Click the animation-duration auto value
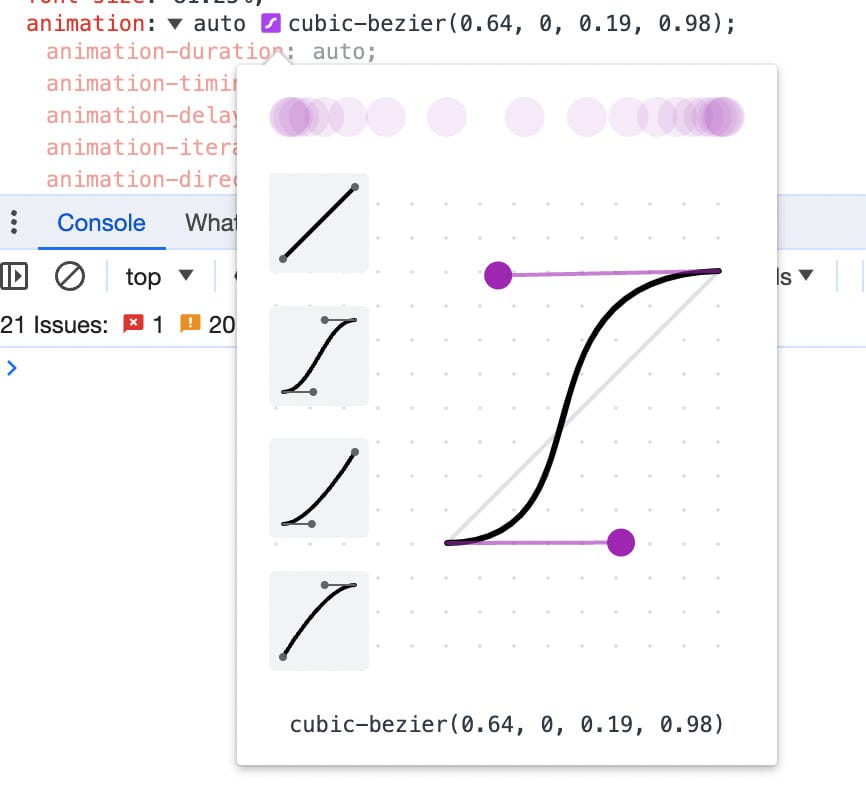The height and width of the screenshot is (794, 866). click(x=338, y=52)
